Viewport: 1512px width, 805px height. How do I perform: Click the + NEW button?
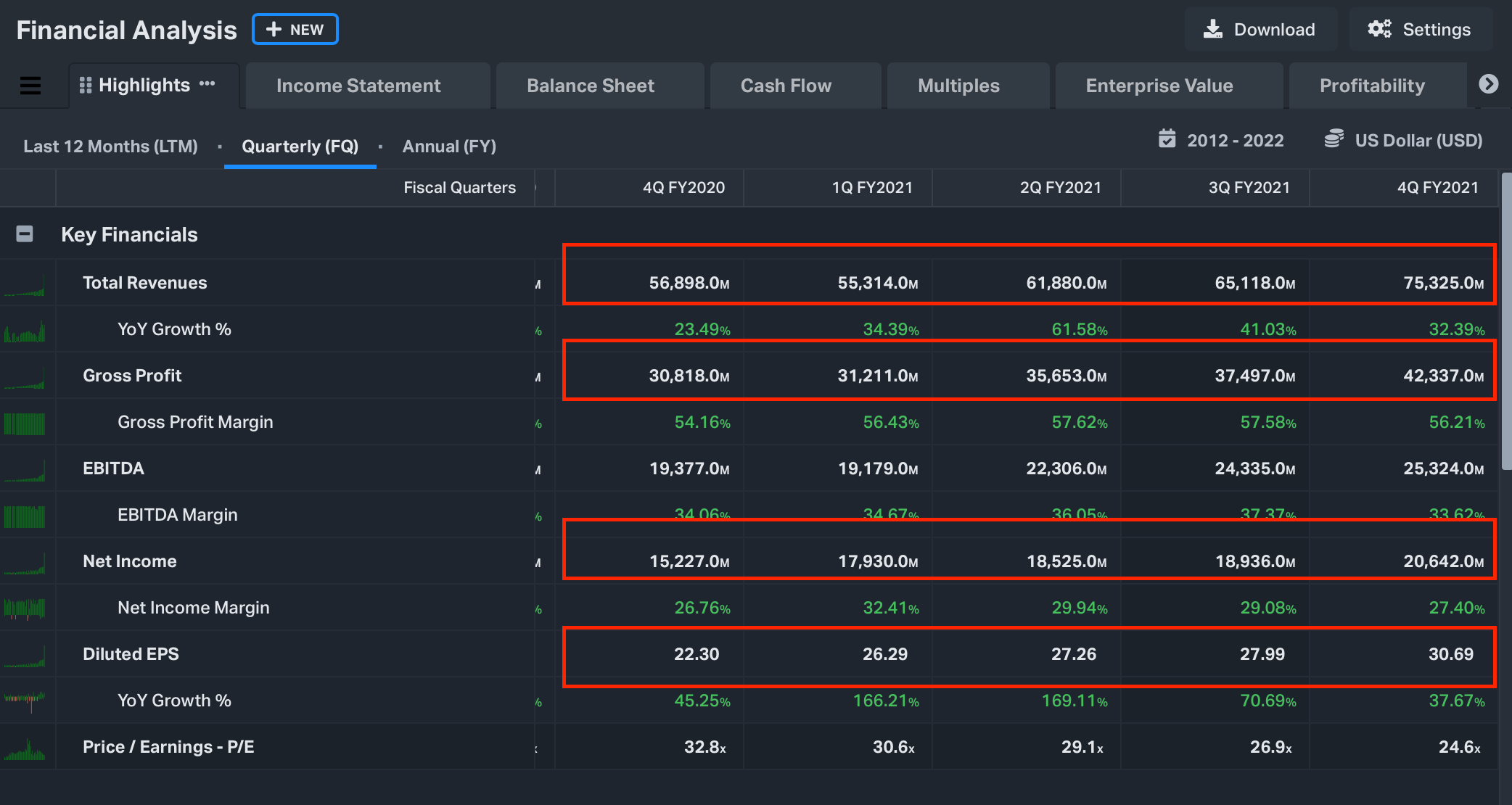(x=295, y=30)
